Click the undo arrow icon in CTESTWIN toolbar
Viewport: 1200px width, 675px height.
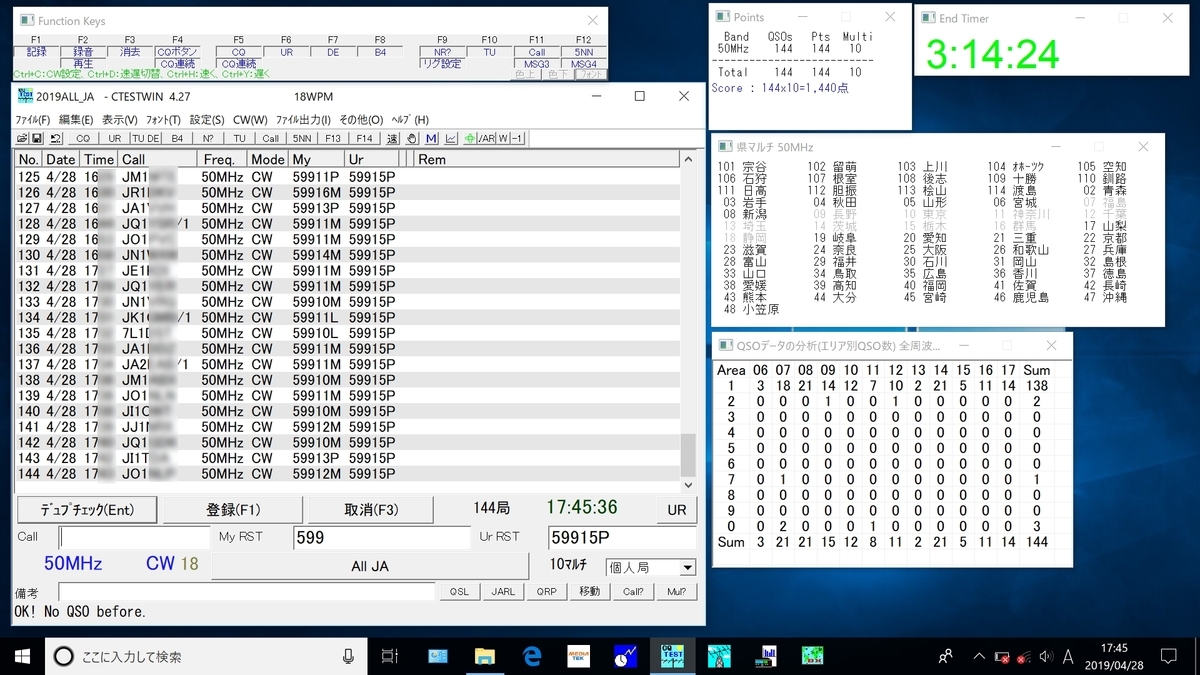point(56,138)
